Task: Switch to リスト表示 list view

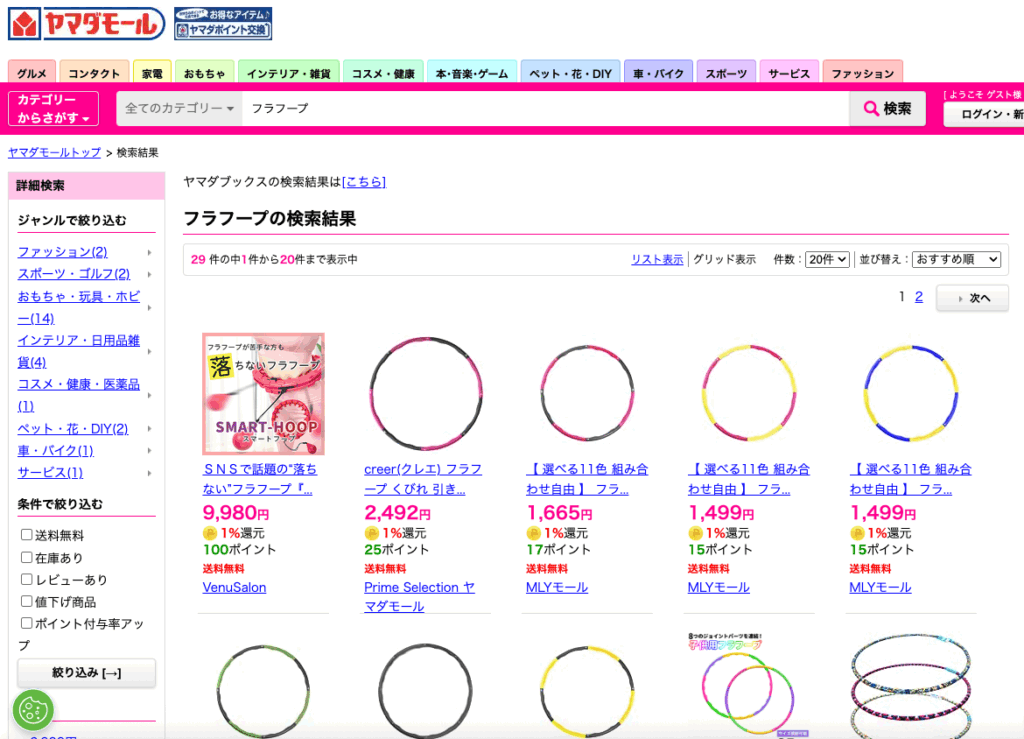Action: (657, 259)
